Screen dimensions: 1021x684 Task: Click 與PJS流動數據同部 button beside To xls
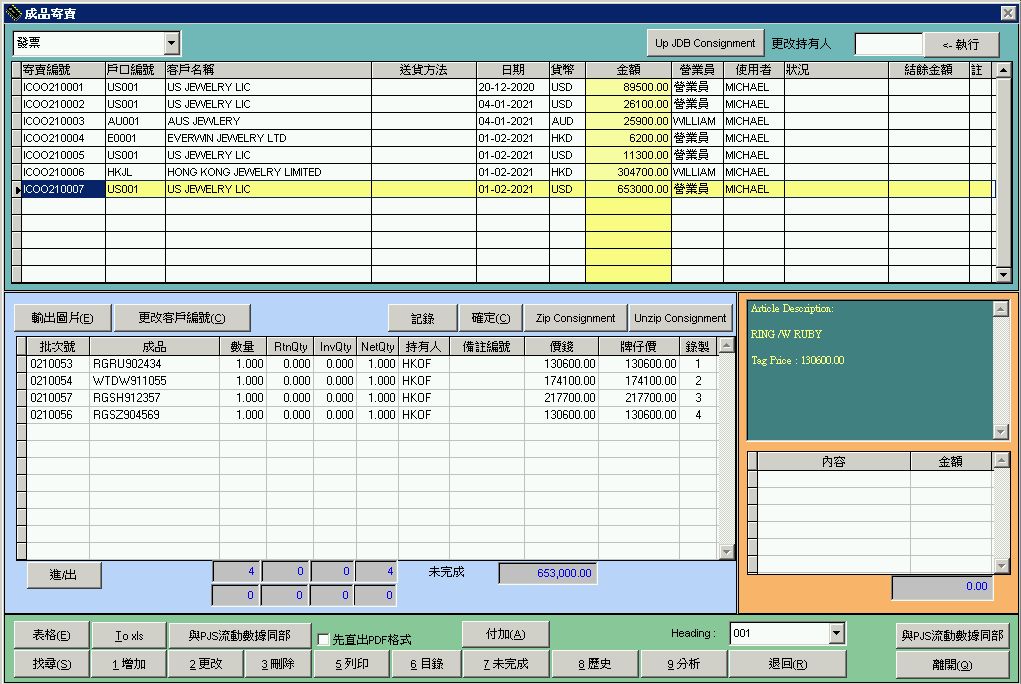click(x=240, y=635)
